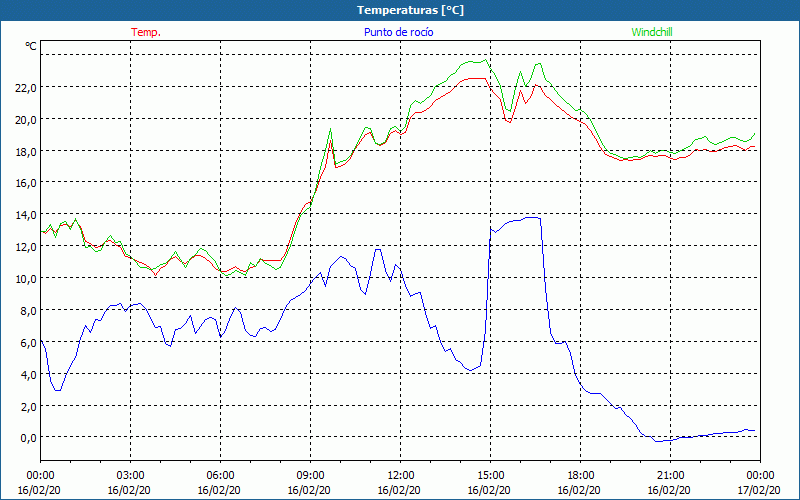Click the blue Punto de rocío legend label
The height and width of the screenshot is (500, 800).
click(398, 32)
